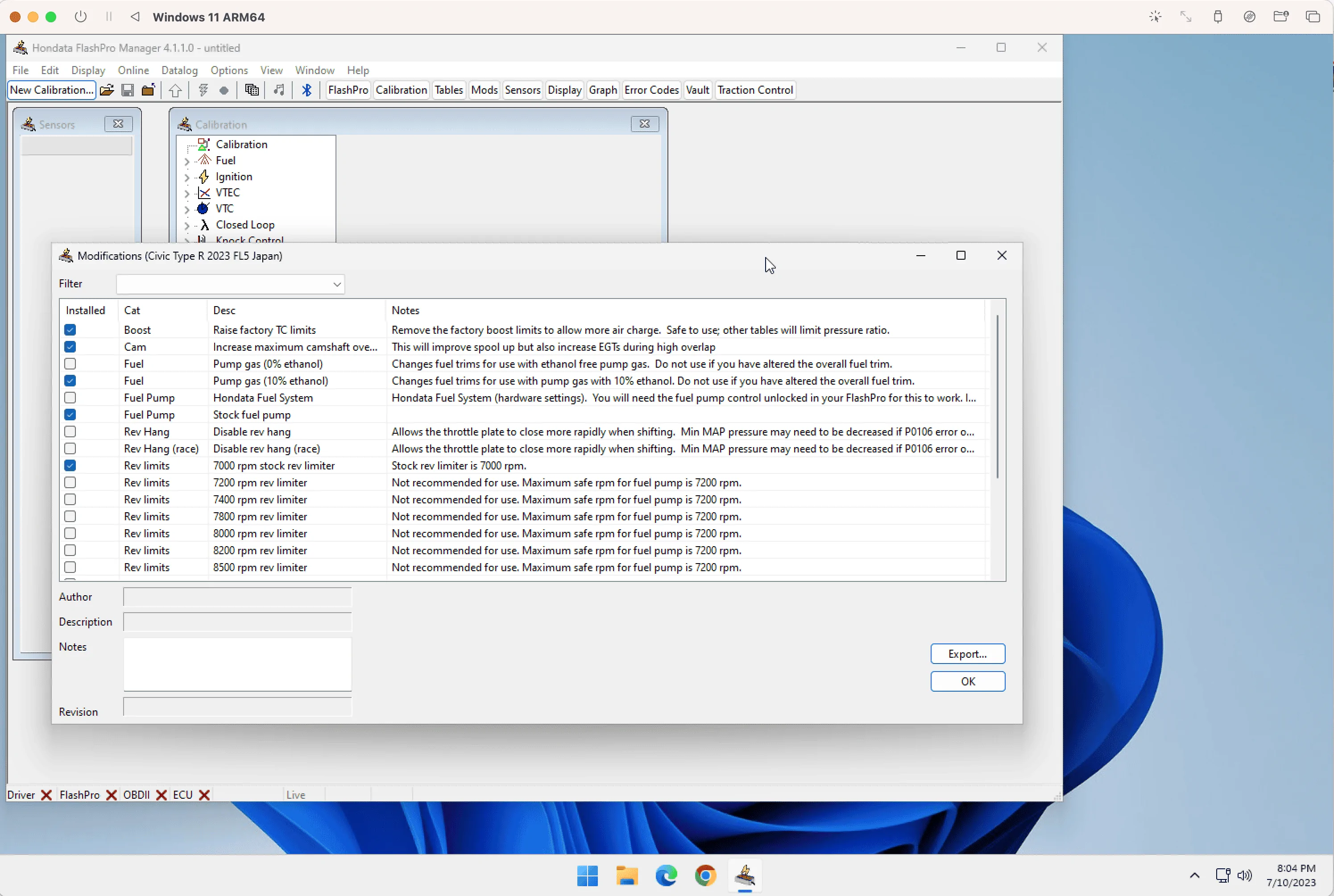The width and height of the screenshot is (1334, 896).
Task: Expand the VTEC tree node
Action: (187, 194)
